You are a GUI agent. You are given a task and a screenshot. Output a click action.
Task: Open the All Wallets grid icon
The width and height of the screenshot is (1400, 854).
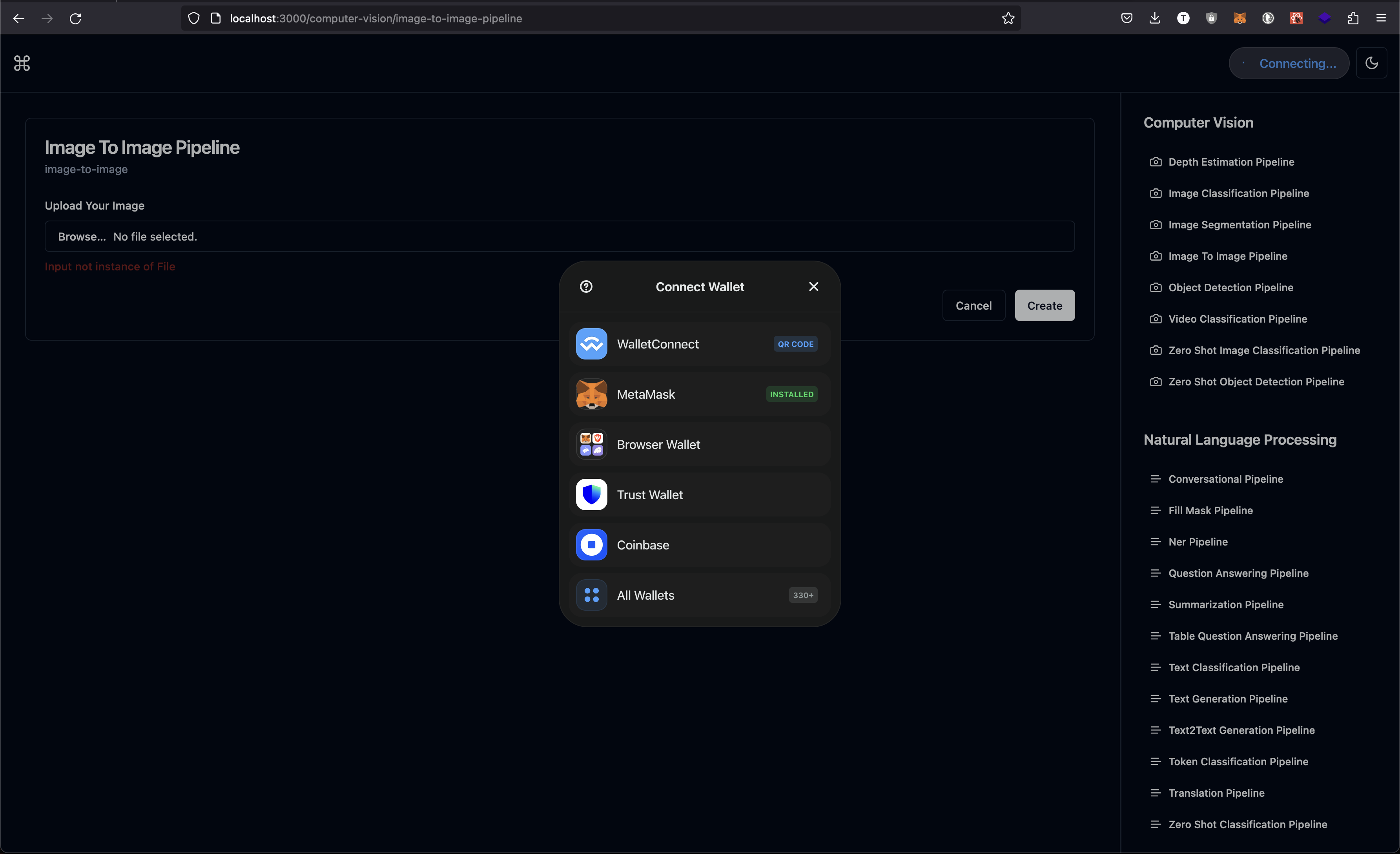click(x=591, y=595)
